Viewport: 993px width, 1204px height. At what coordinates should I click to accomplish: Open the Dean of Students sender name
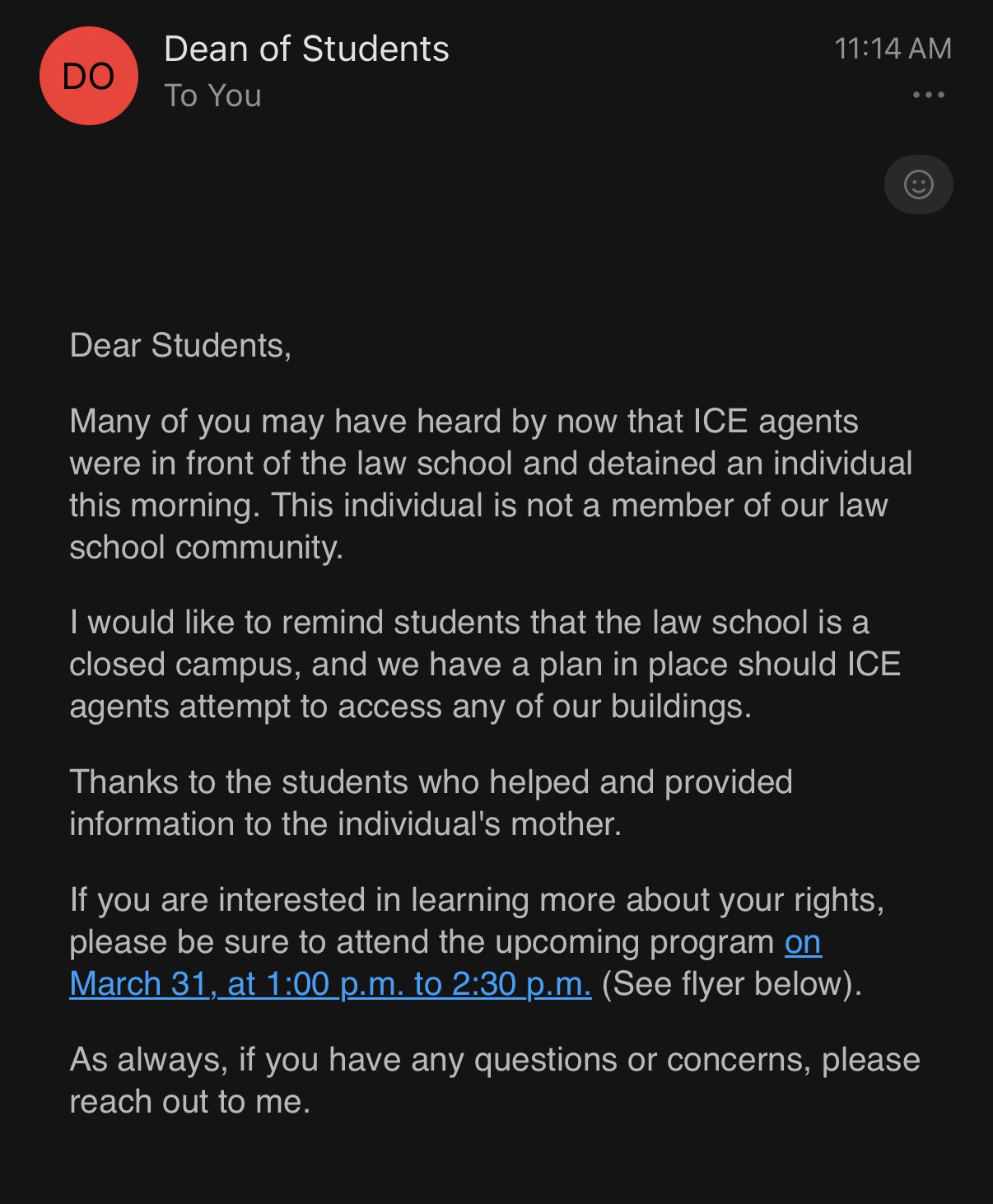(x=306, y=49)
